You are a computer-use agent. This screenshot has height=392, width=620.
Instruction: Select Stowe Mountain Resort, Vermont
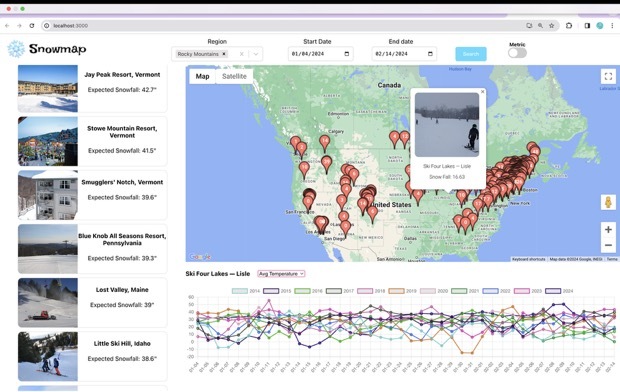click(92, 141)
